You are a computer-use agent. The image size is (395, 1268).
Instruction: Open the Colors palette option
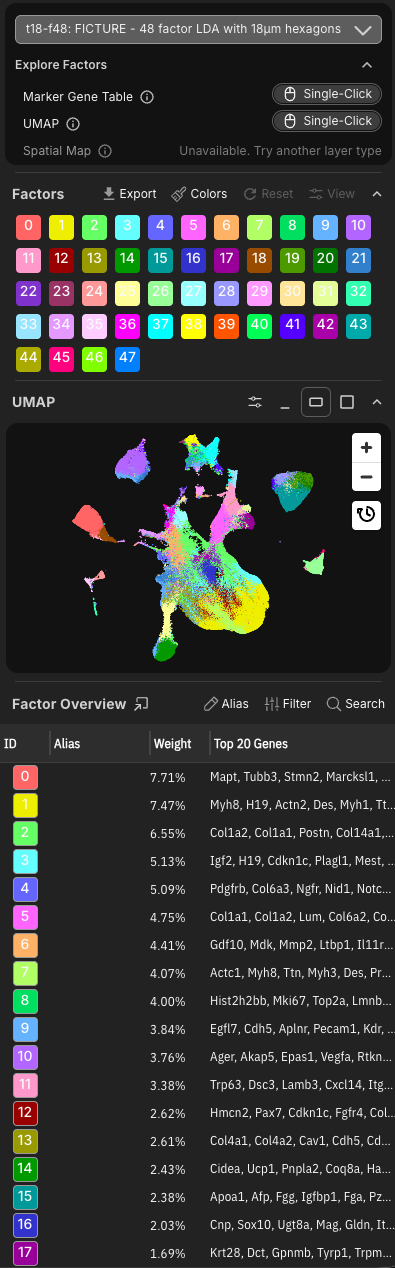pyautogui.click(x=199, y=194)
